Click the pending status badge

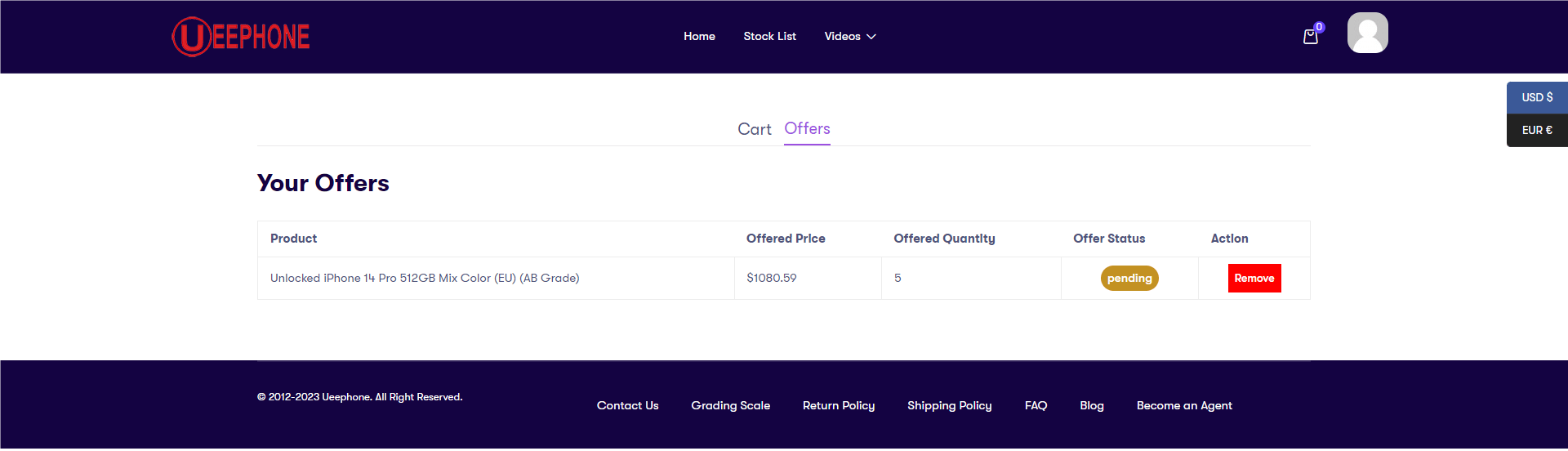pyautogui.click(x=1129, y=278)
